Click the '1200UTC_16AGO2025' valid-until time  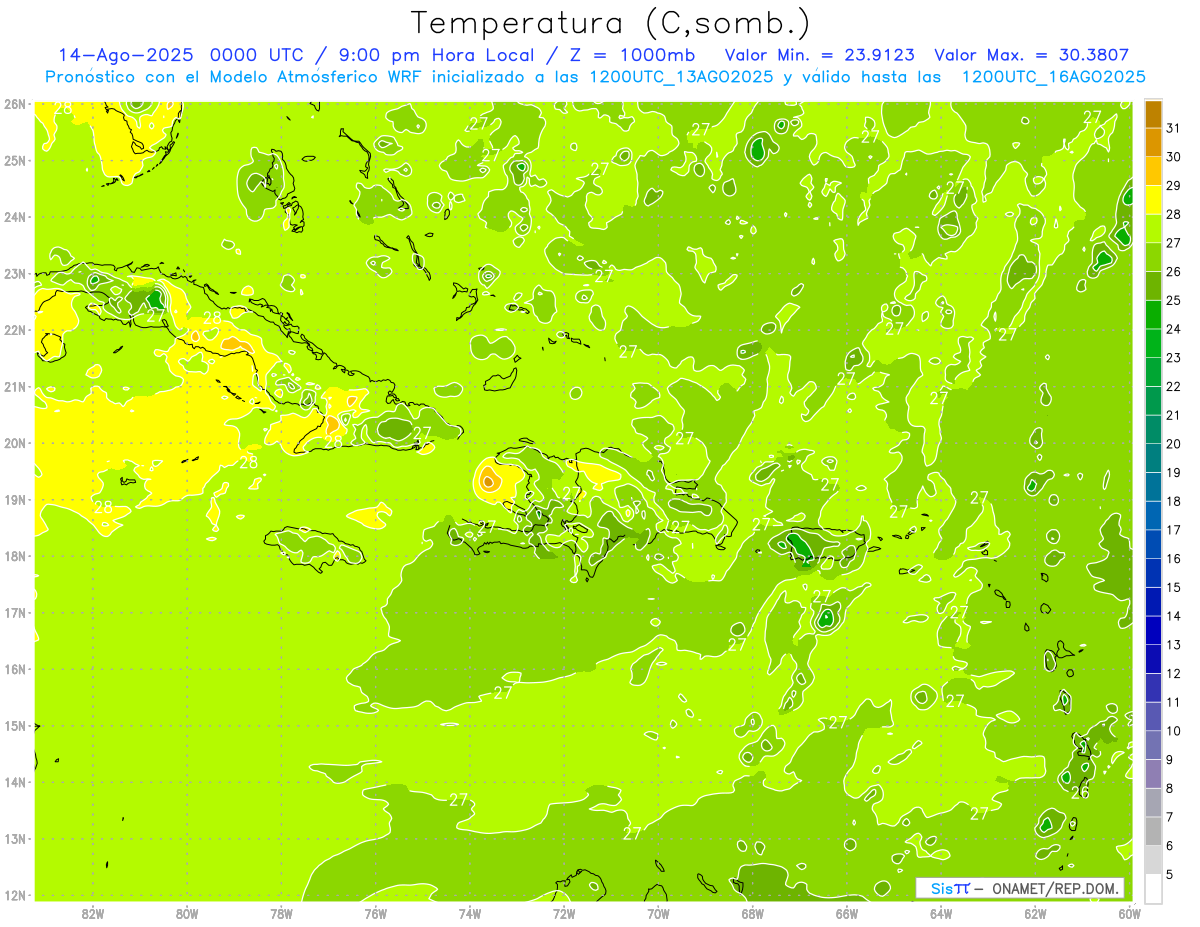(1053, 77)
